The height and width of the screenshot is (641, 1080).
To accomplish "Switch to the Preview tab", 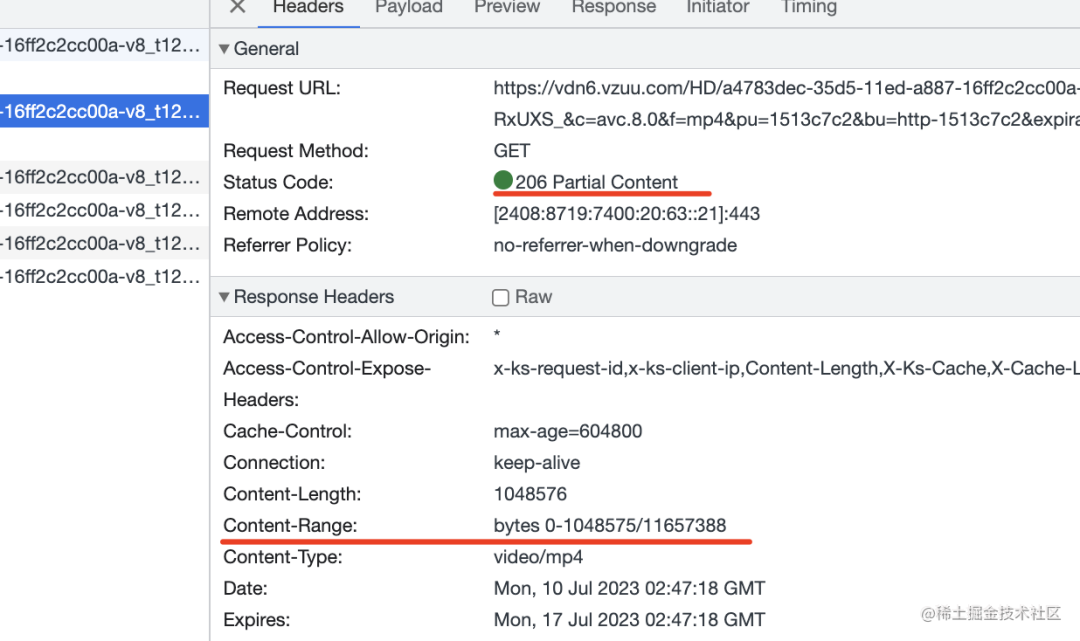I will (507, 7).
